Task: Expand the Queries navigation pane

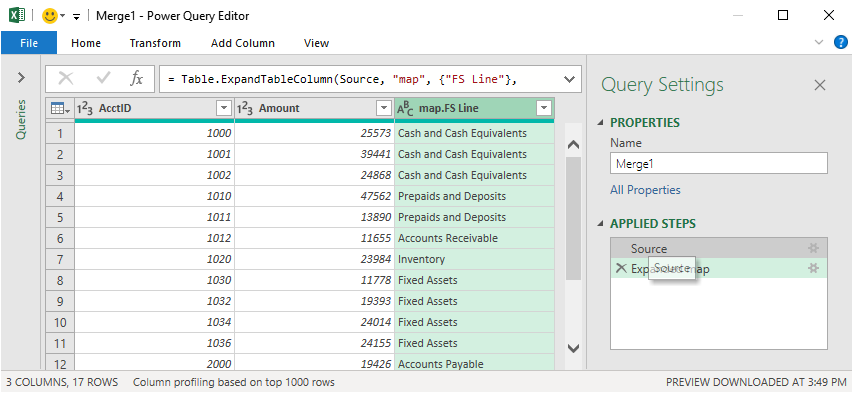Action: click(21, 78)
